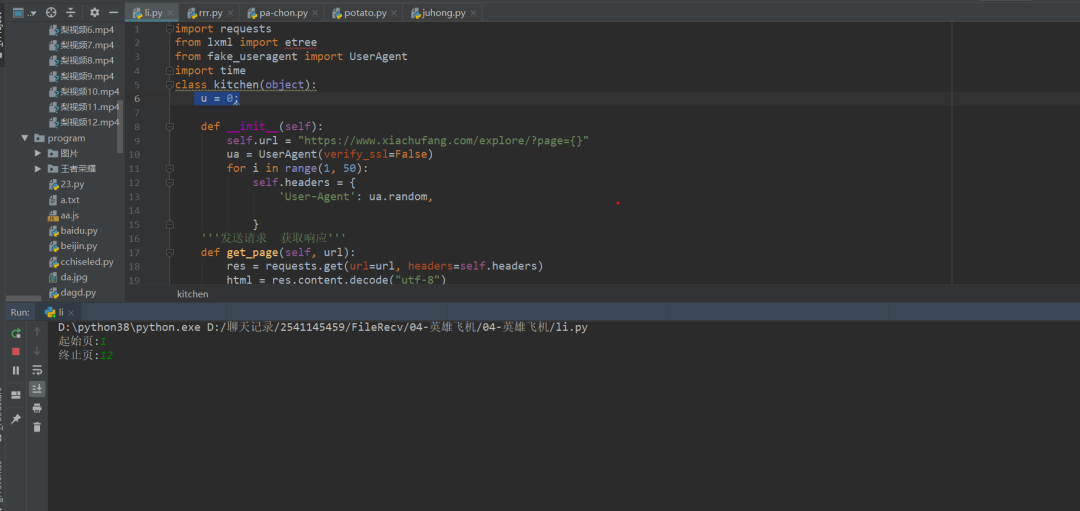
Task: Toggle scroll to end of output
Action: (x=37, y=389)
